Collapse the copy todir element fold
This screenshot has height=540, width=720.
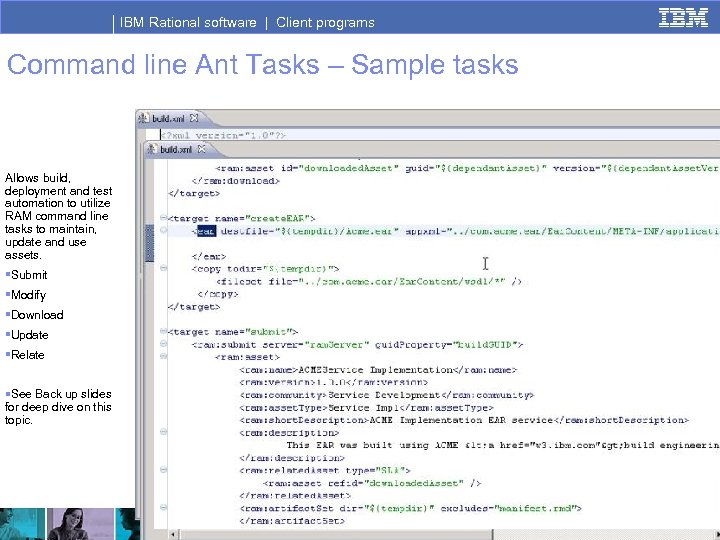click(163, 268)
